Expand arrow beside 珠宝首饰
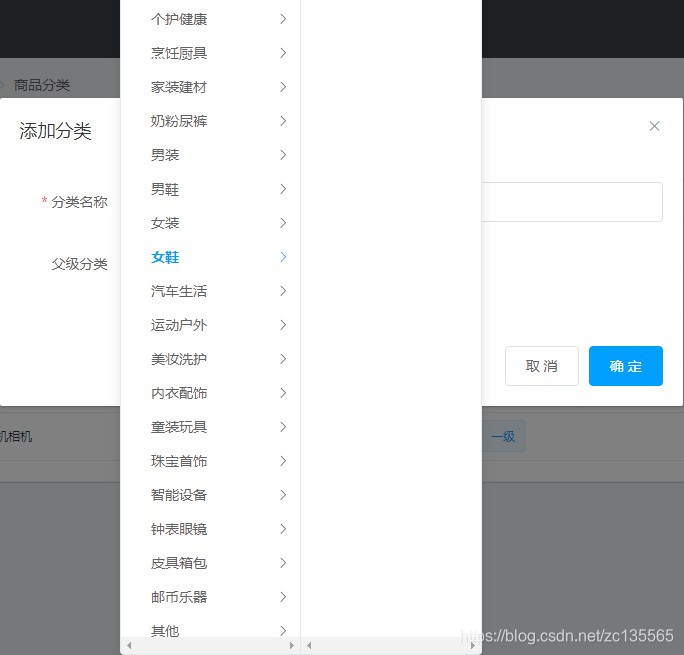The height and width of the screenshot is (655, 684). point(283,461)
